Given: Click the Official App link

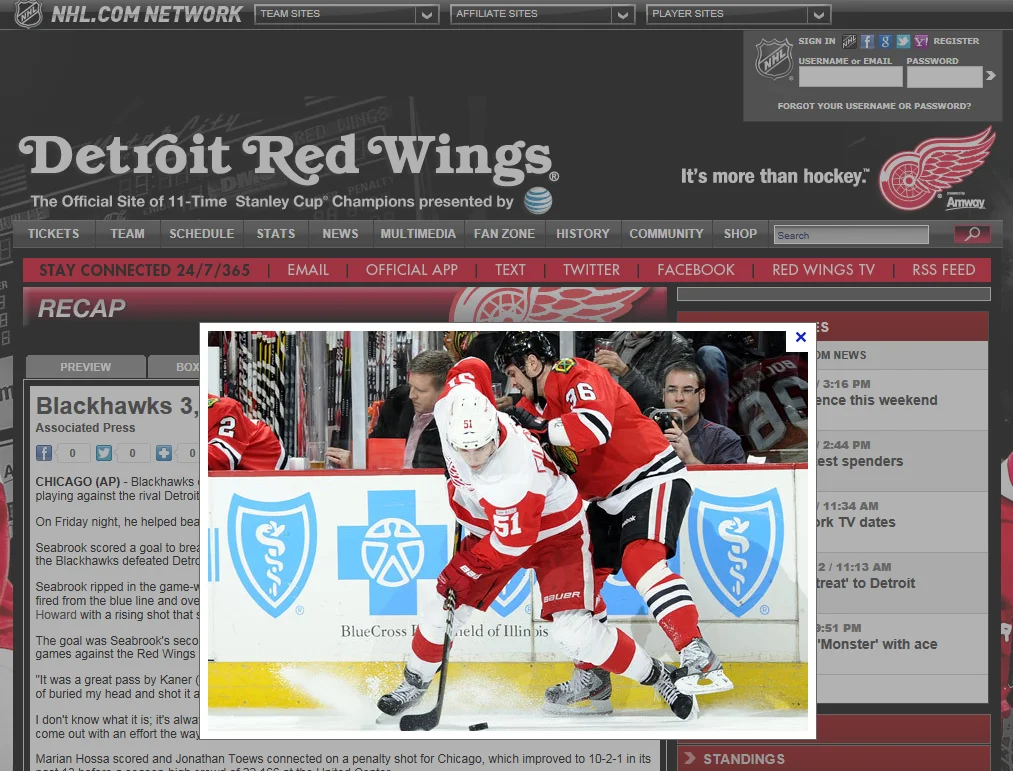Looking at the screenshot, I should (x=412, y=269).
